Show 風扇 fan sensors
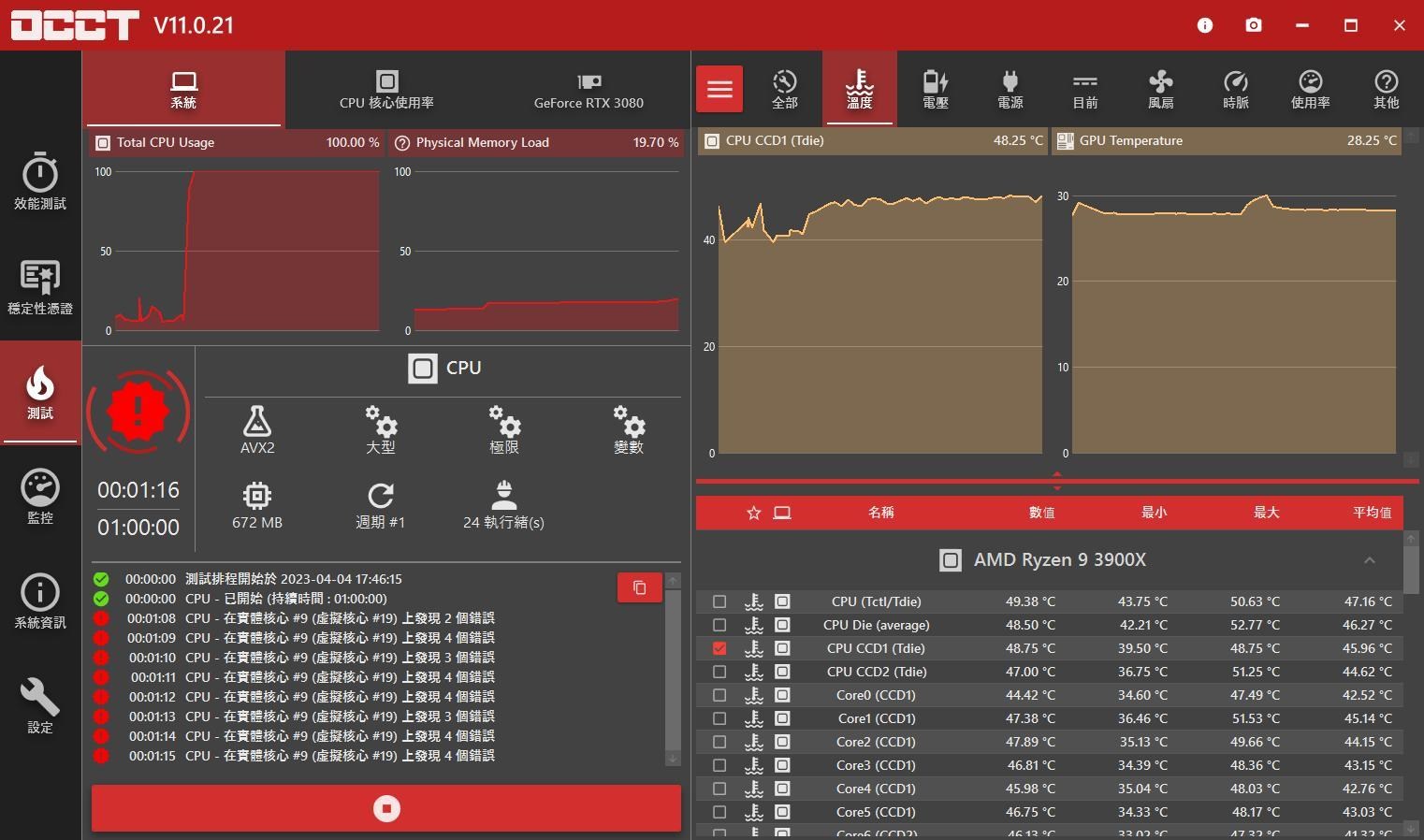The height and width of the screenshot is (840, 1424). click(x=1160, y=89)
